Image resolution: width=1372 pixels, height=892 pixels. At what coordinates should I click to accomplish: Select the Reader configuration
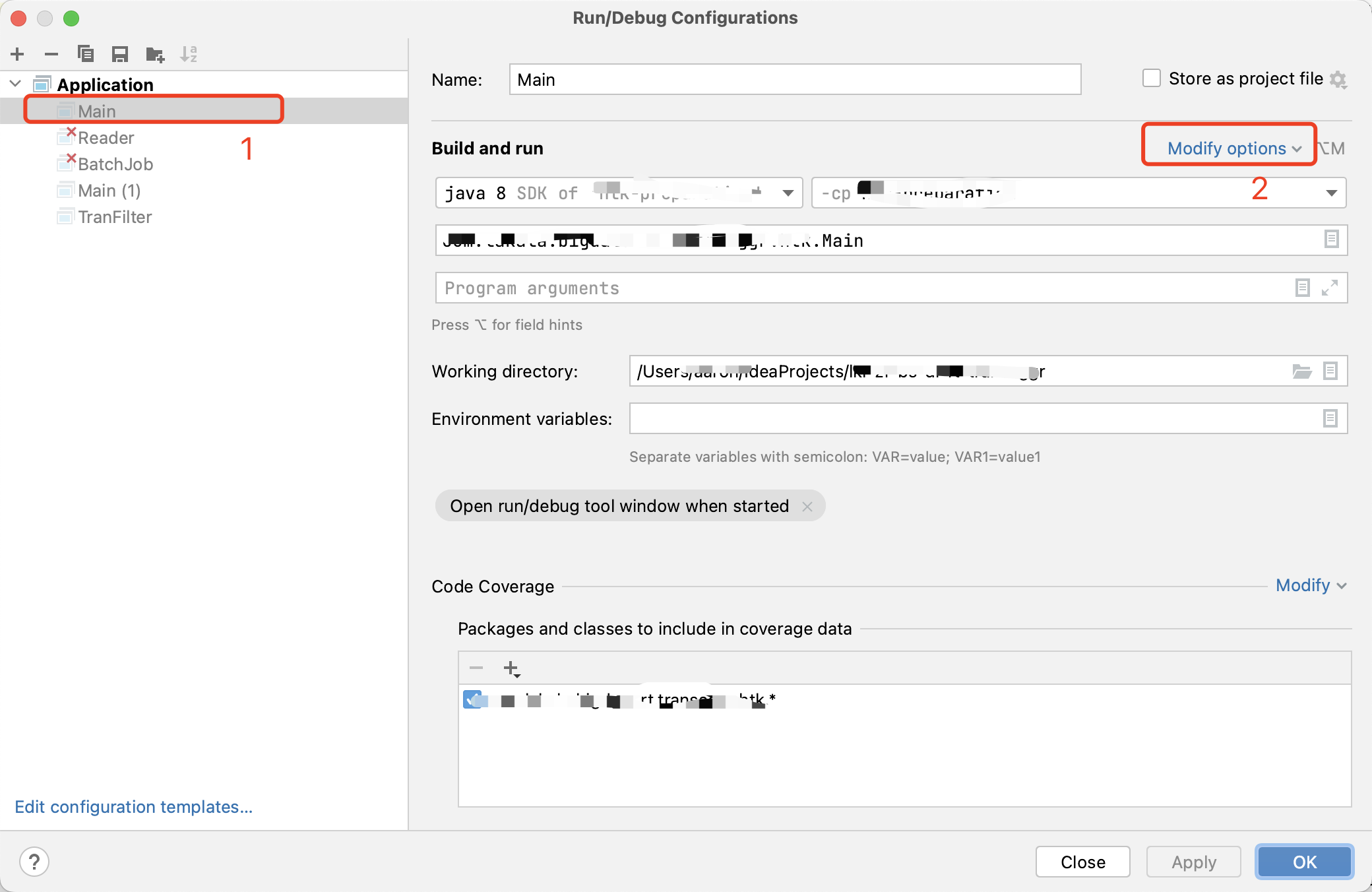[204, 137]
